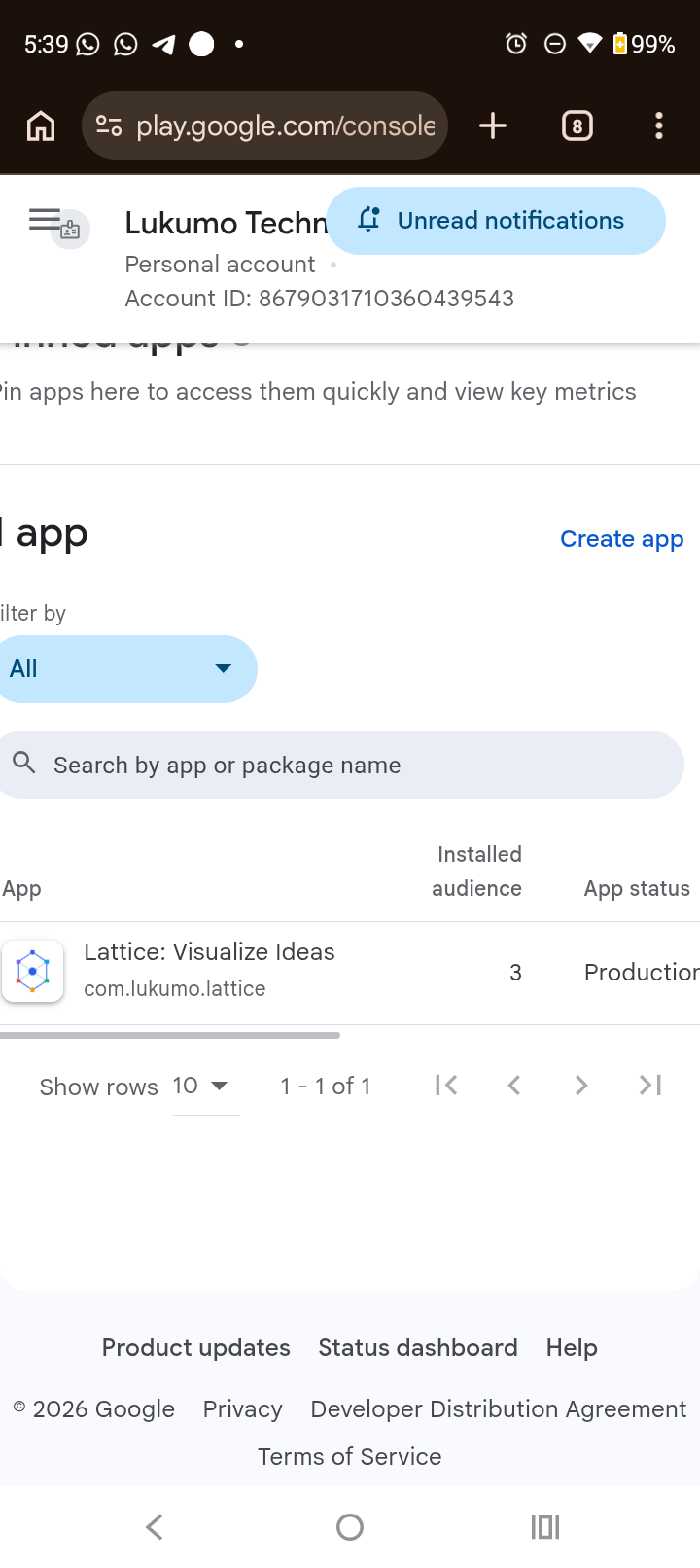Open Lattice: Visualize Ideas app
The height and width of the screenshot is (1568, 700).
pyautogui.click(x=209, y=952)
